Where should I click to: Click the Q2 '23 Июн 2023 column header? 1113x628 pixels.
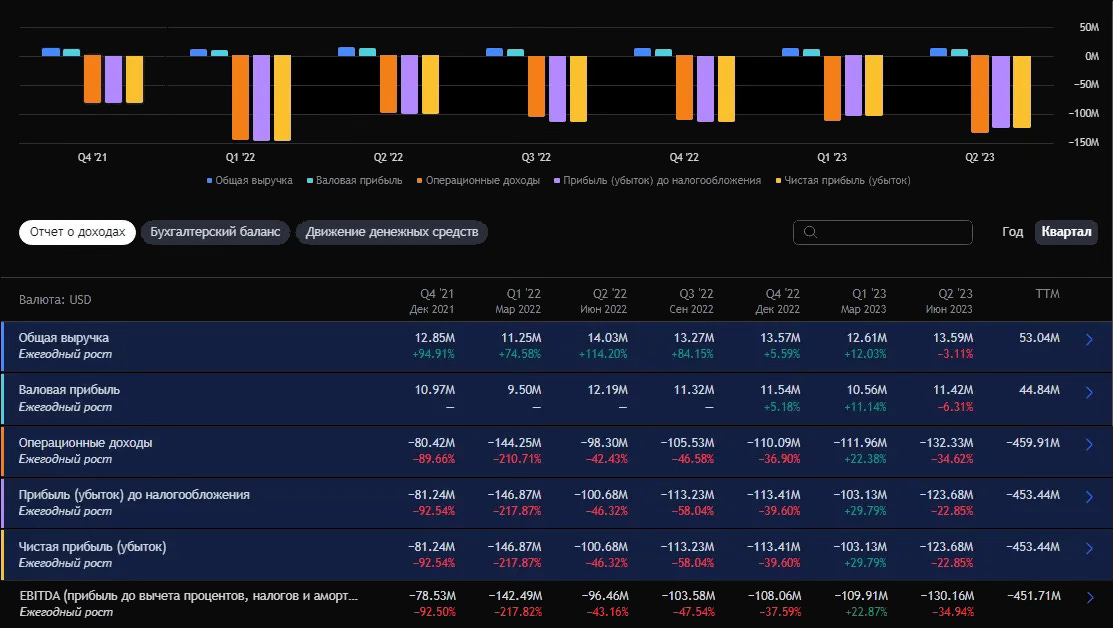pos(949,301)
